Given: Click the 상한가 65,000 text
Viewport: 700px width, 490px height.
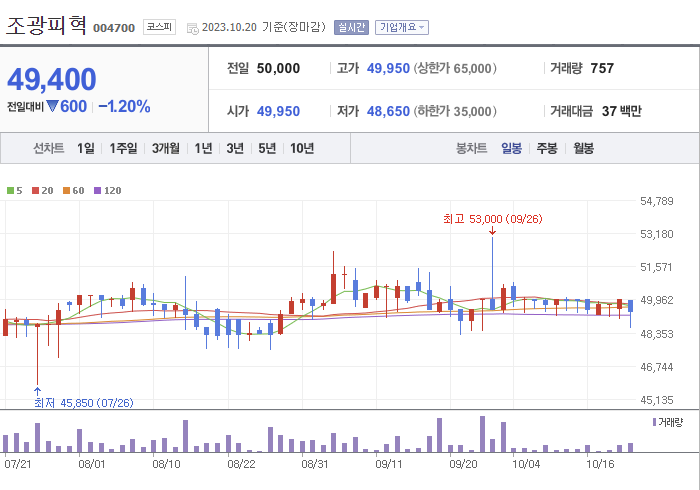Looking at the screenshot, I should click(454, 68).
